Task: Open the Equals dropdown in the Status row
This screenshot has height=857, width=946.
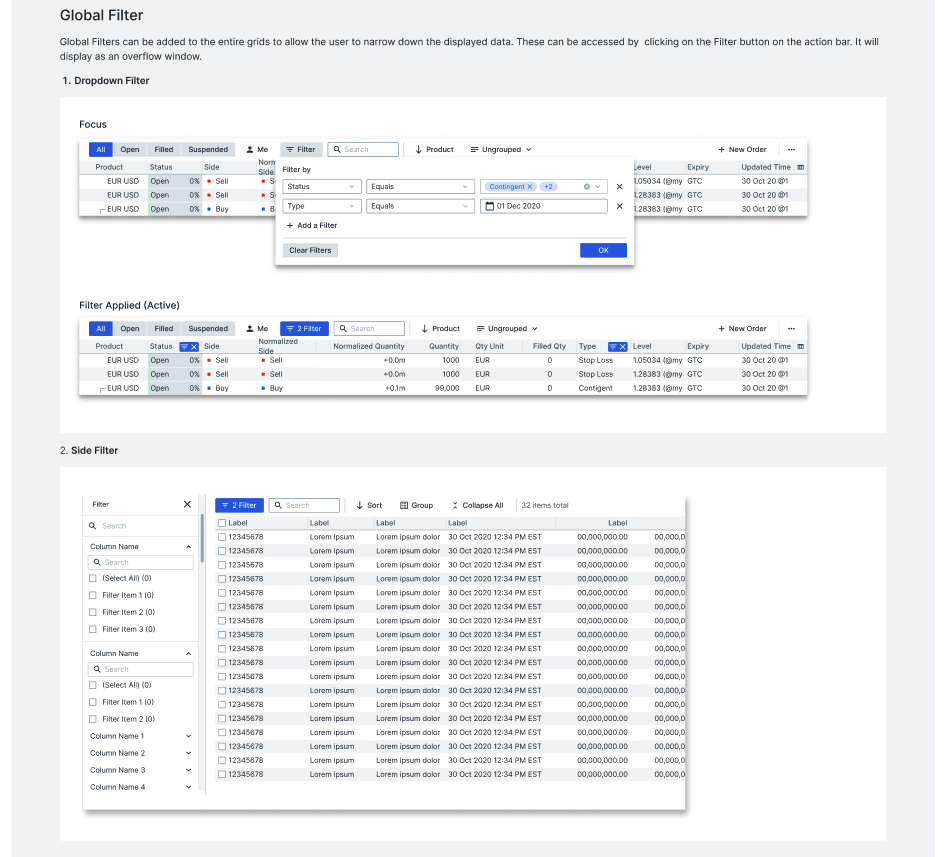Action: pos(420,187)
